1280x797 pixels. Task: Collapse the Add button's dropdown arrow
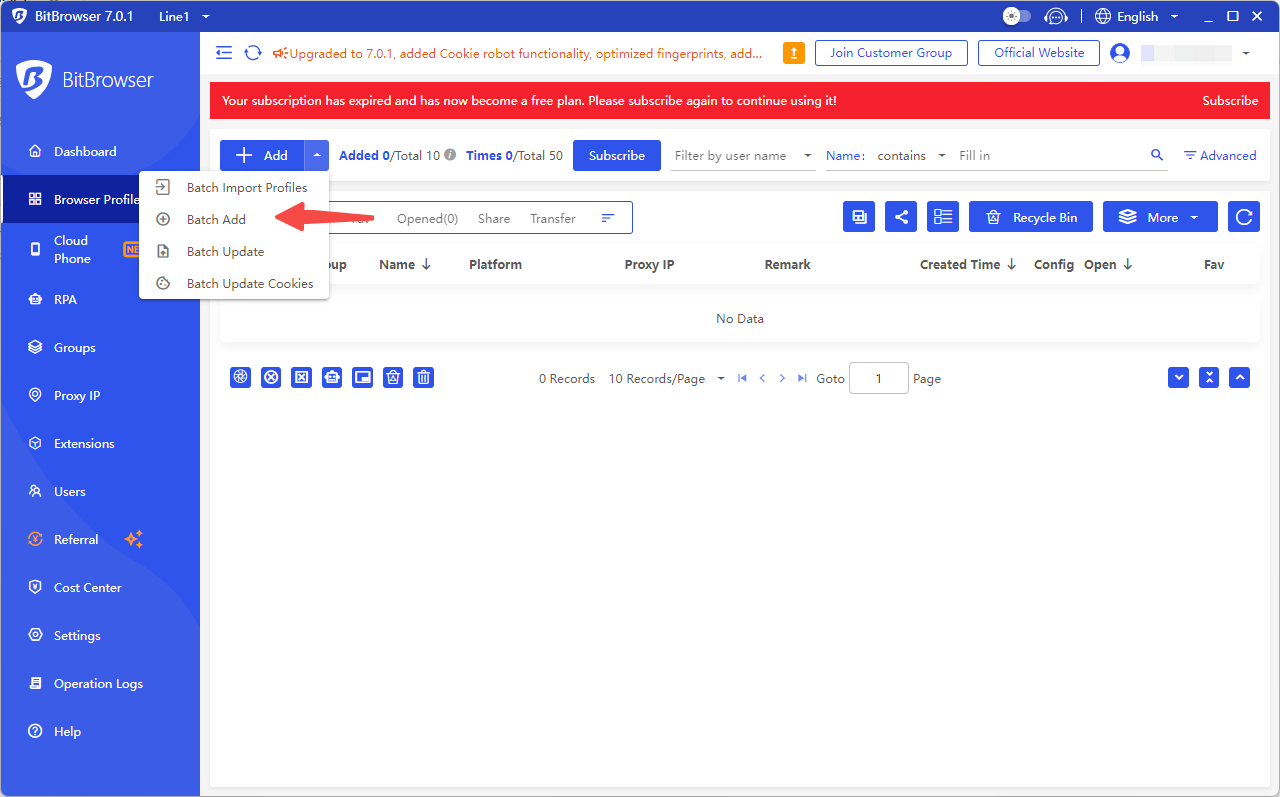(x=316, y=155)
